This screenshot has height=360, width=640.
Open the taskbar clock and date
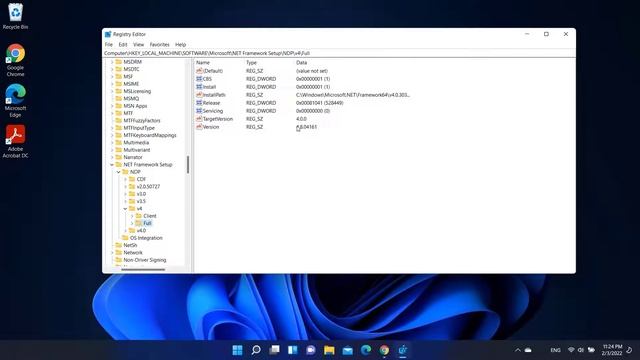click(x=612, y=350)
